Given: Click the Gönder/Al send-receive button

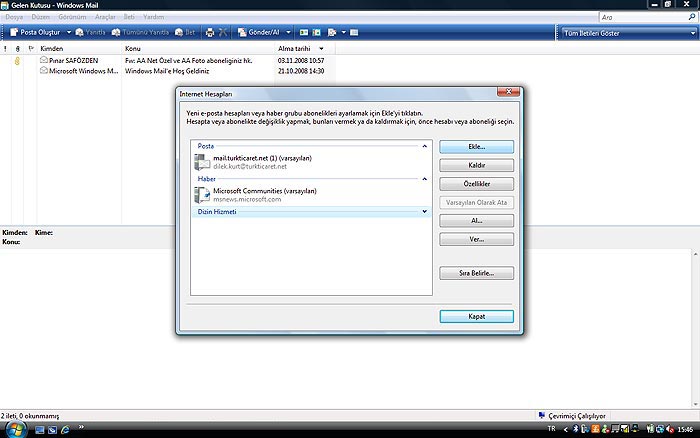Looking at the screenshot, I should pyautogui.click(x=258, y=32).
